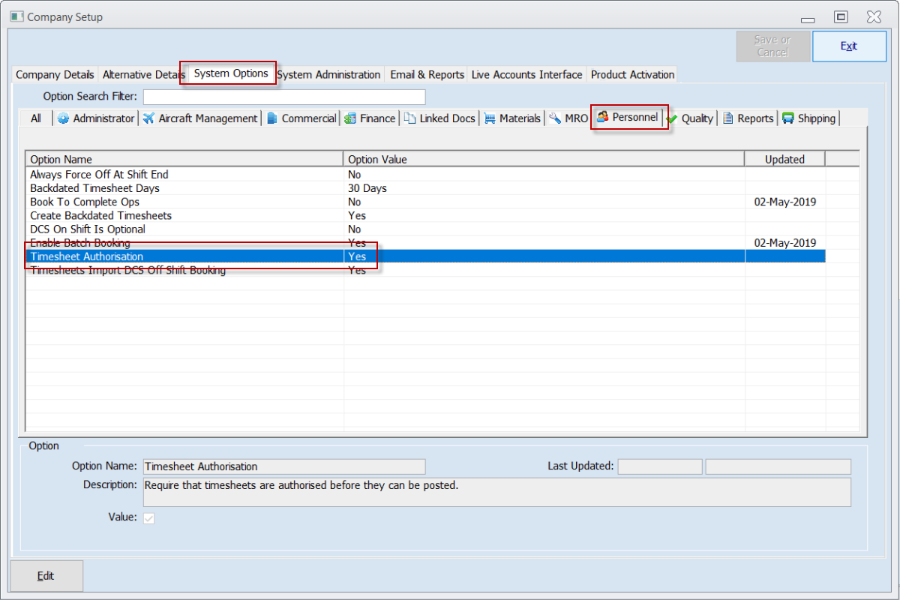This screenshot has width=900, height=600.
Task: Click the Exit button
Action: [849, 47]
